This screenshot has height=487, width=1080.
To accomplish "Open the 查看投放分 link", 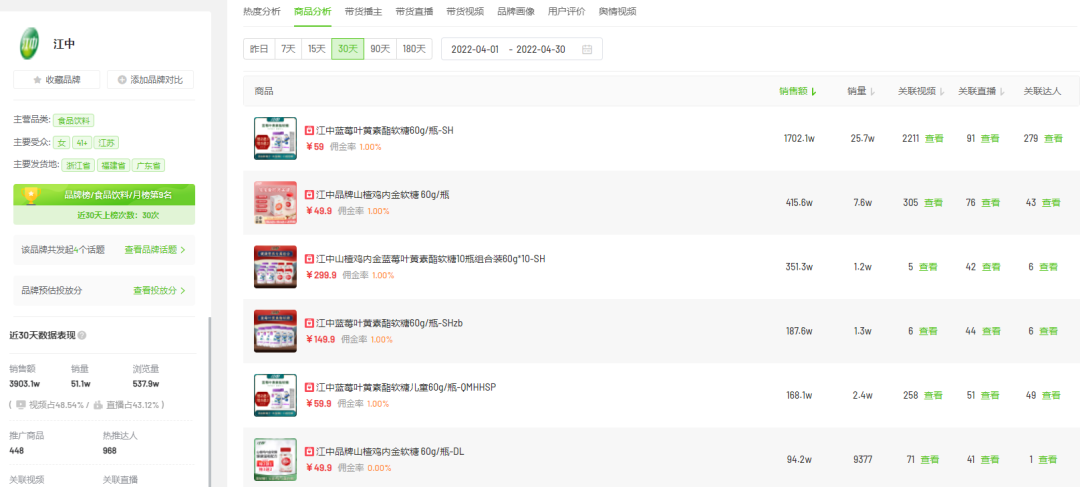I will tap(159, 291).
